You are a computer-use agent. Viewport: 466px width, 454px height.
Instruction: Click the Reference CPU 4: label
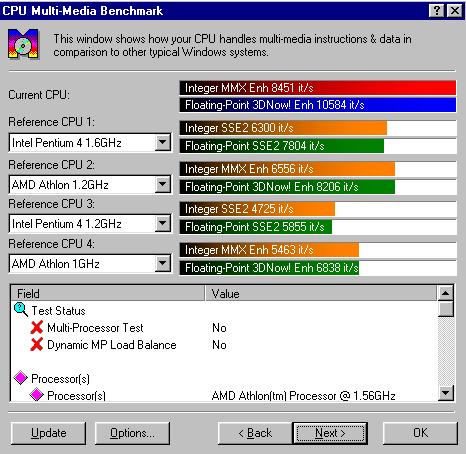[x=51, y=244]
